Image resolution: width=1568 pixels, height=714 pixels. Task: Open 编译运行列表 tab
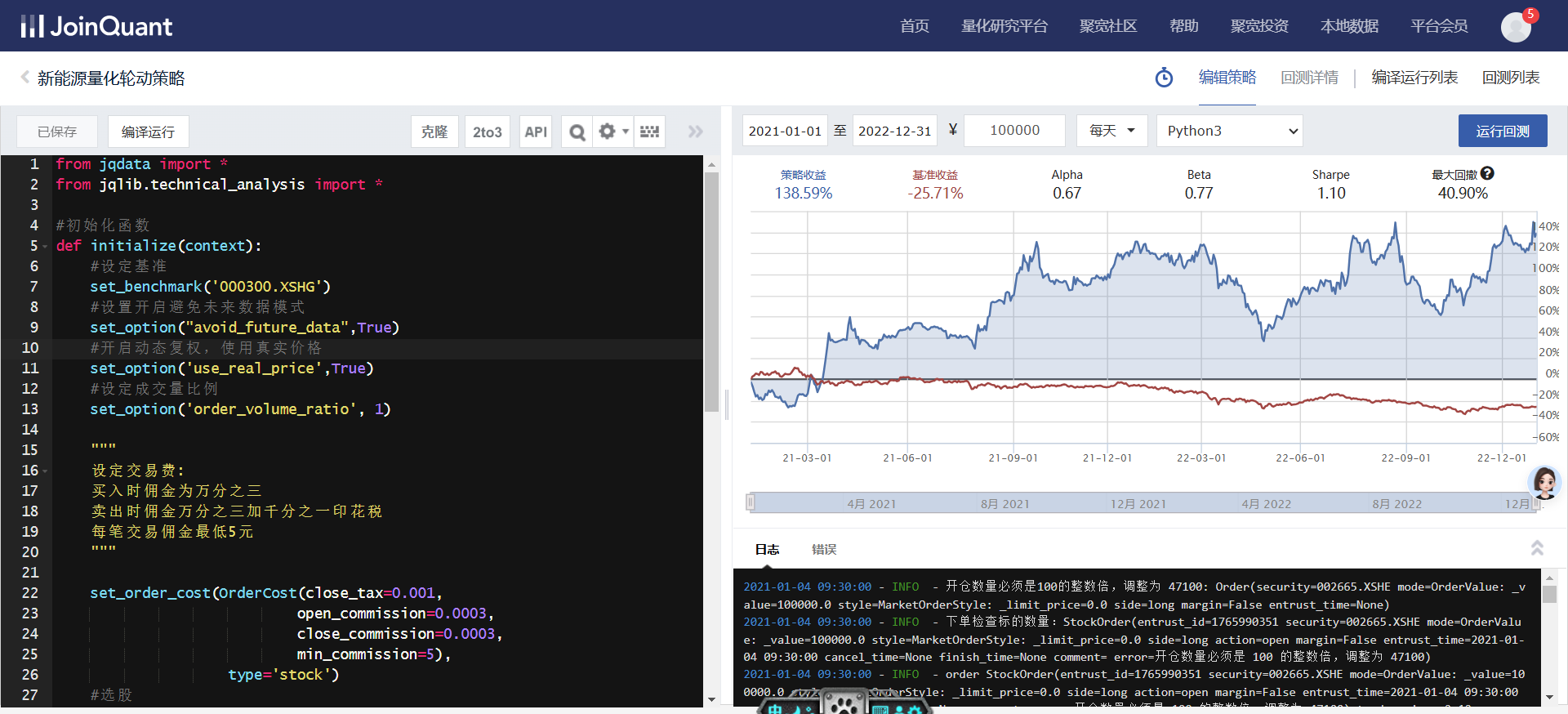click(x=1414, y=78)
